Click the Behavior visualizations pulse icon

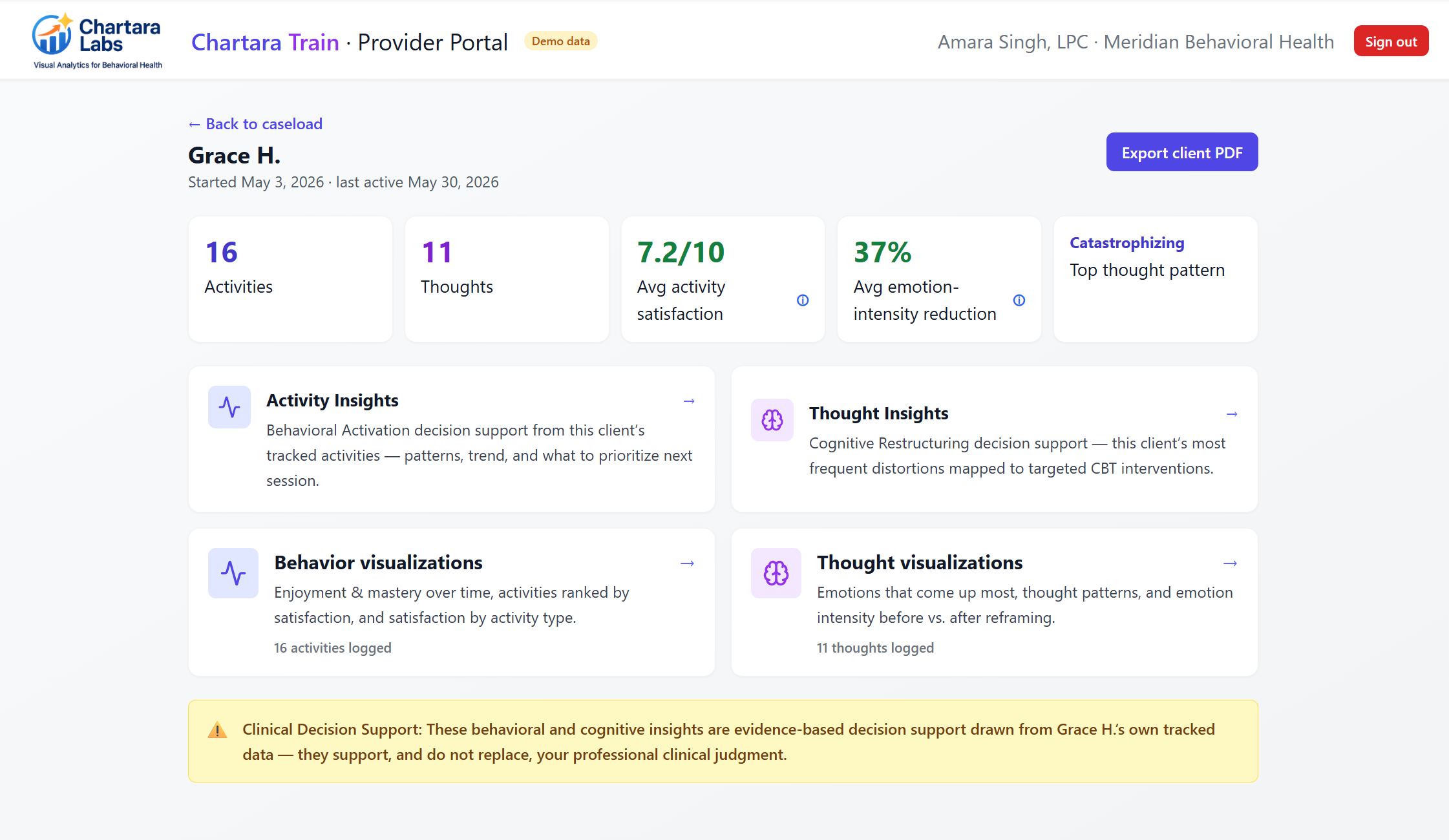(x=233, y=573)
